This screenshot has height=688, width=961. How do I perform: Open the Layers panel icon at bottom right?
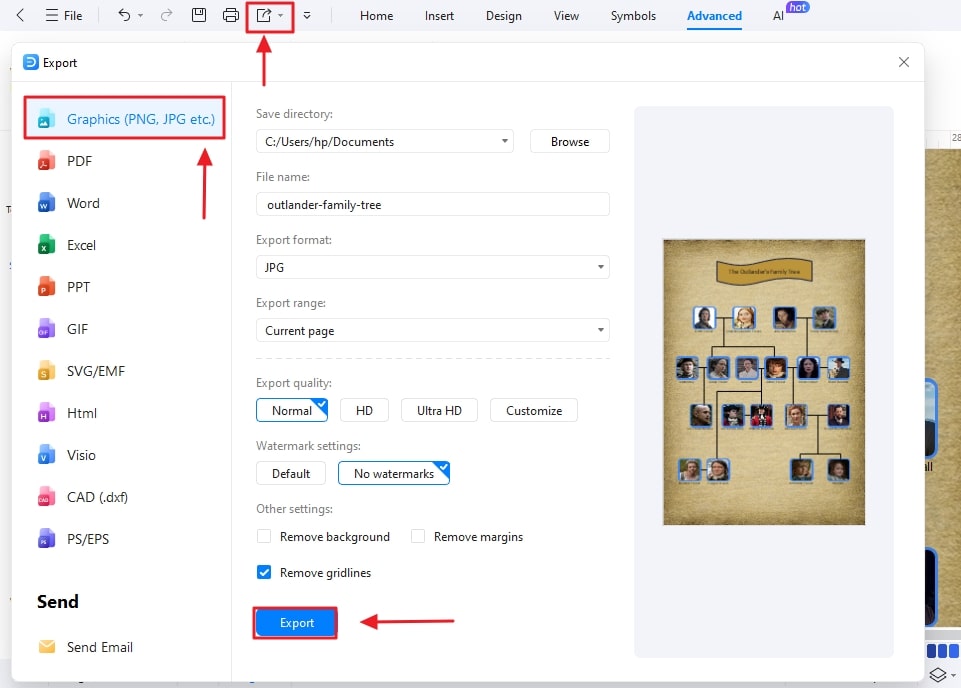pos(938,675)
